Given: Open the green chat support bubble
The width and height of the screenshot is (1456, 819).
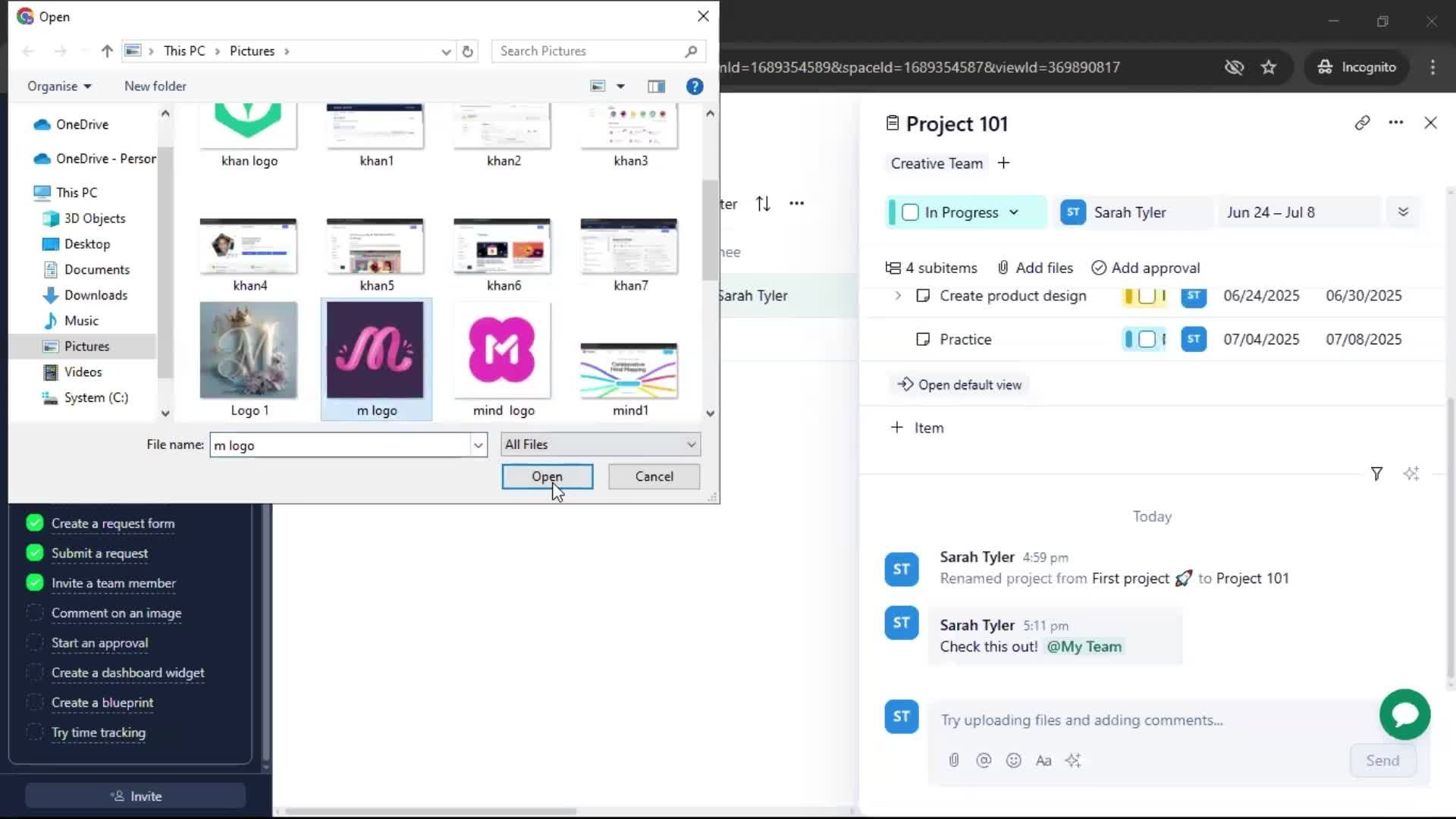Looking at the screenshot, I should pos(1404,714).
